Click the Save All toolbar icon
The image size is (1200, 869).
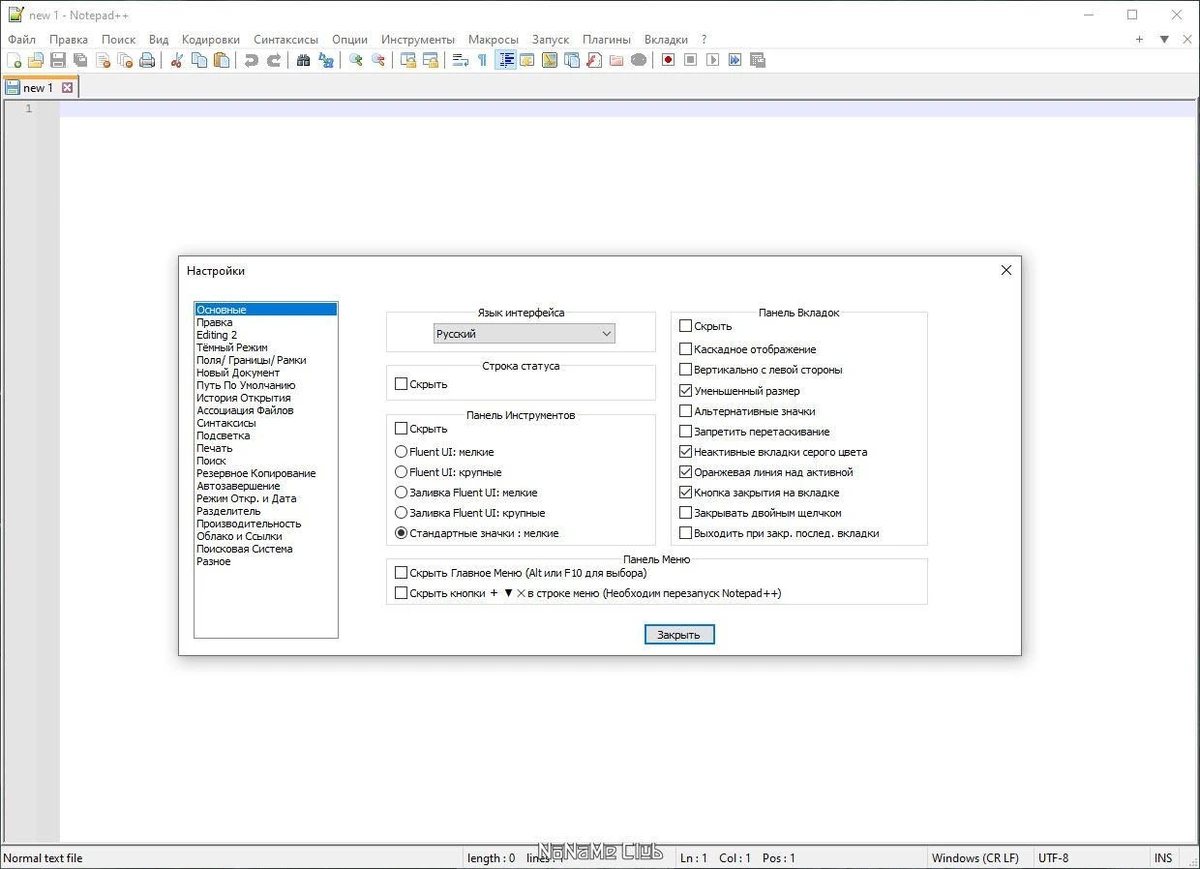click(79, 60)
